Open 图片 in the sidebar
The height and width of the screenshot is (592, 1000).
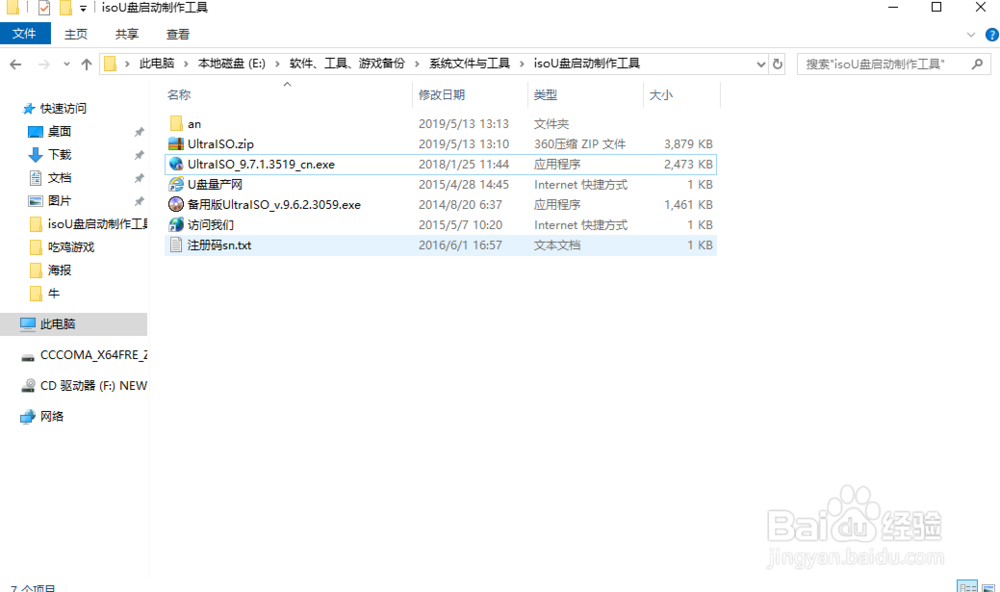click(x=59, y=201)
